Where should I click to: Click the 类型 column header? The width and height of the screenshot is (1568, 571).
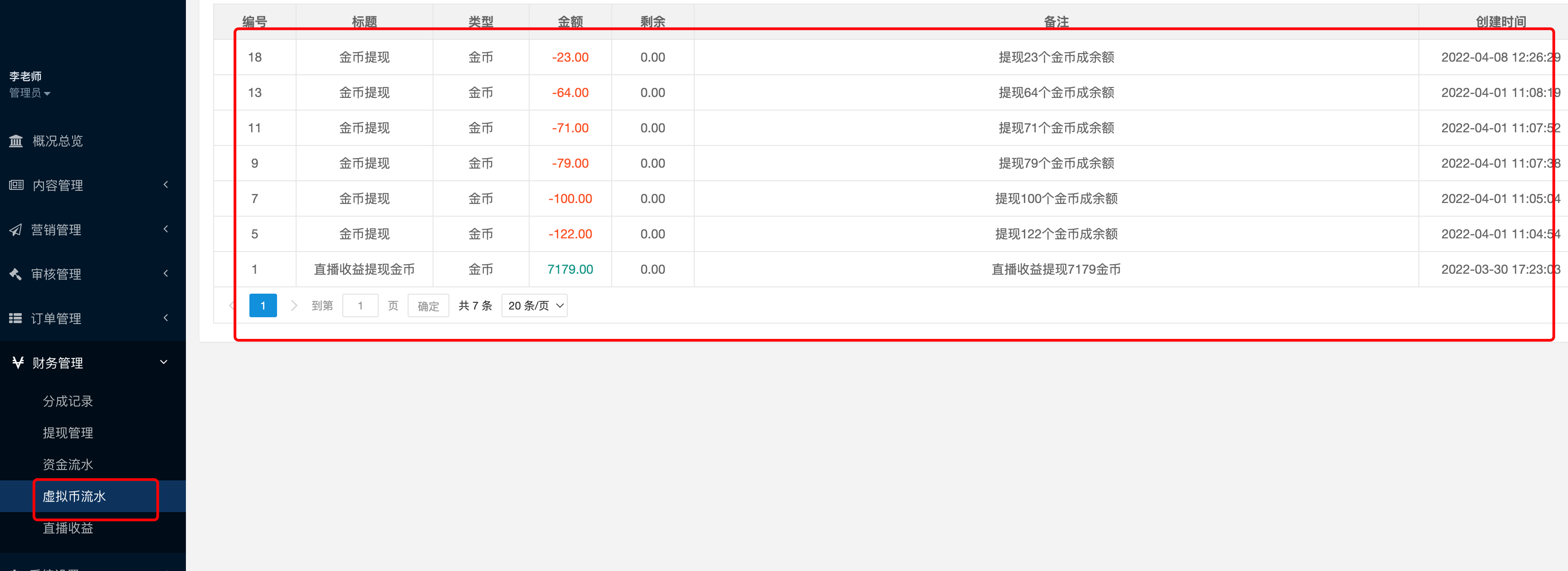480,22
